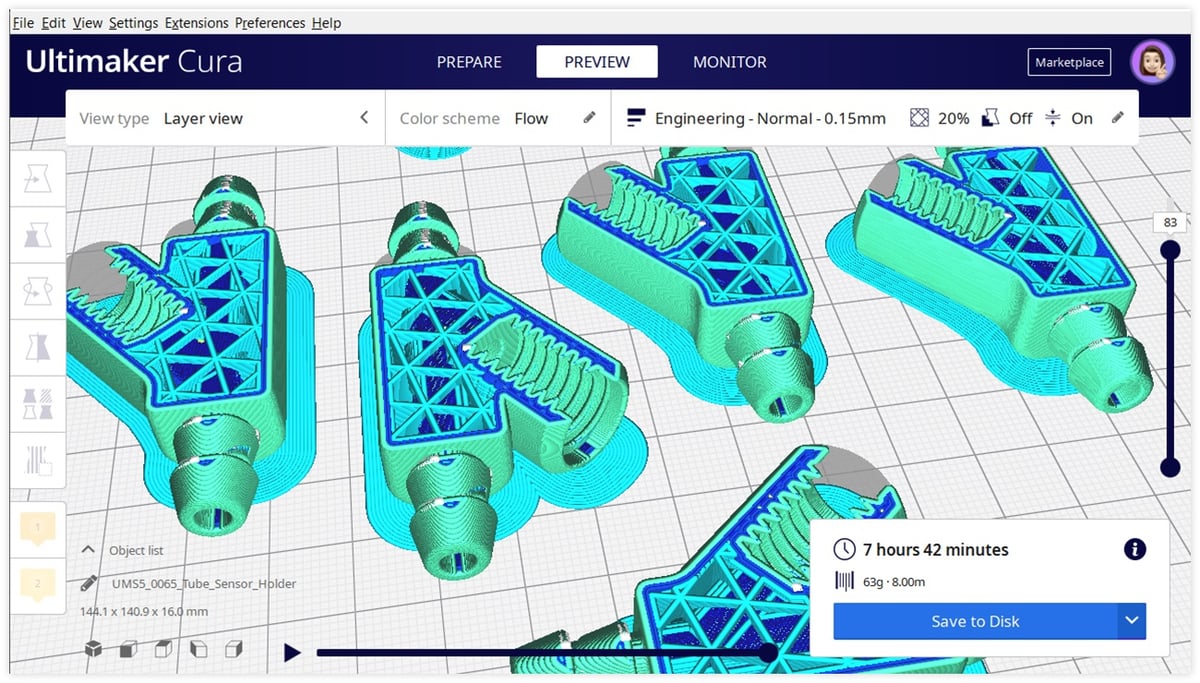The width and height of the screenshot is (1200, 683).
Task: Click the print profile layers icon
Action: (636, 118)
